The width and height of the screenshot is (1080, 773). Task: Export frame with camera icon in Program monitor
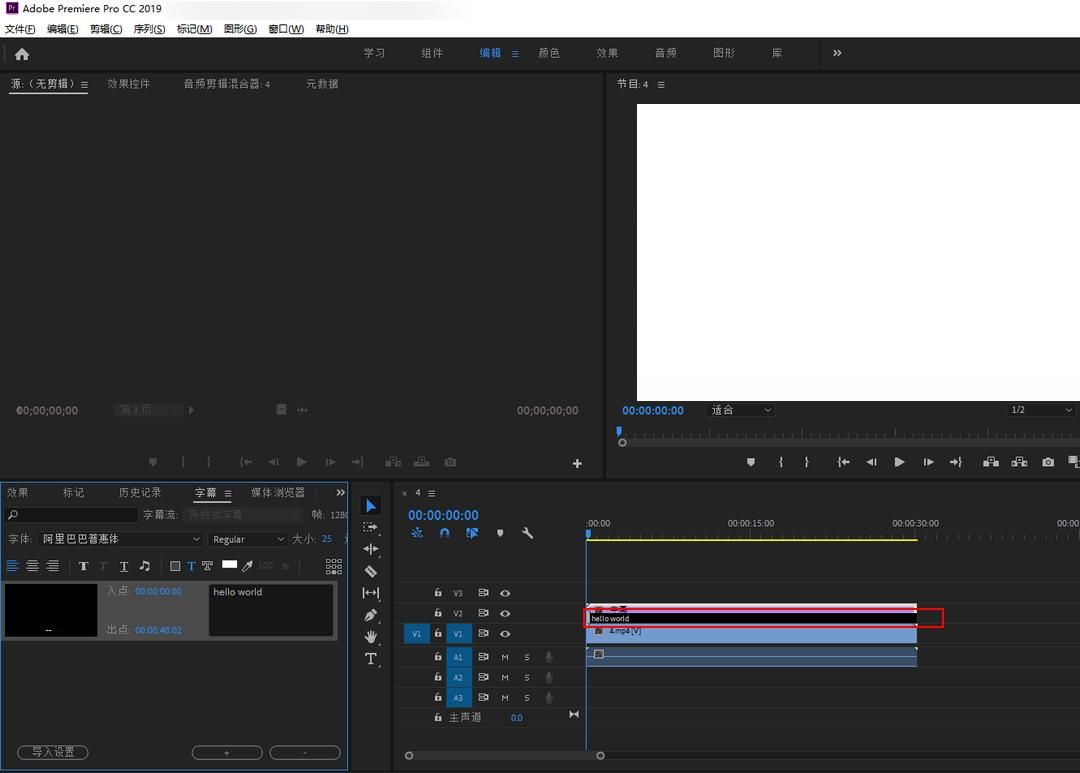(x=1048, y=462)
